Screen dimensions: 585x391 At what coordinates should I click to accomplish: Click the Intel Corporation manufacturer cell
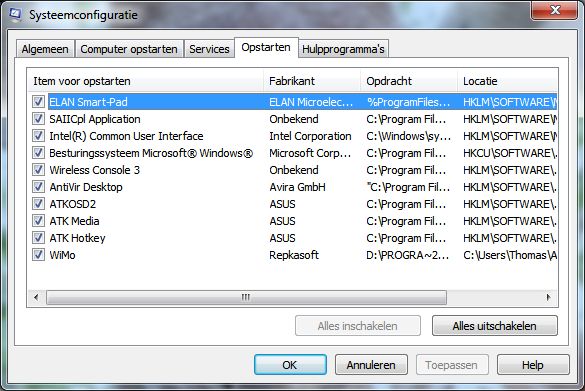click(x=310, y=136)
